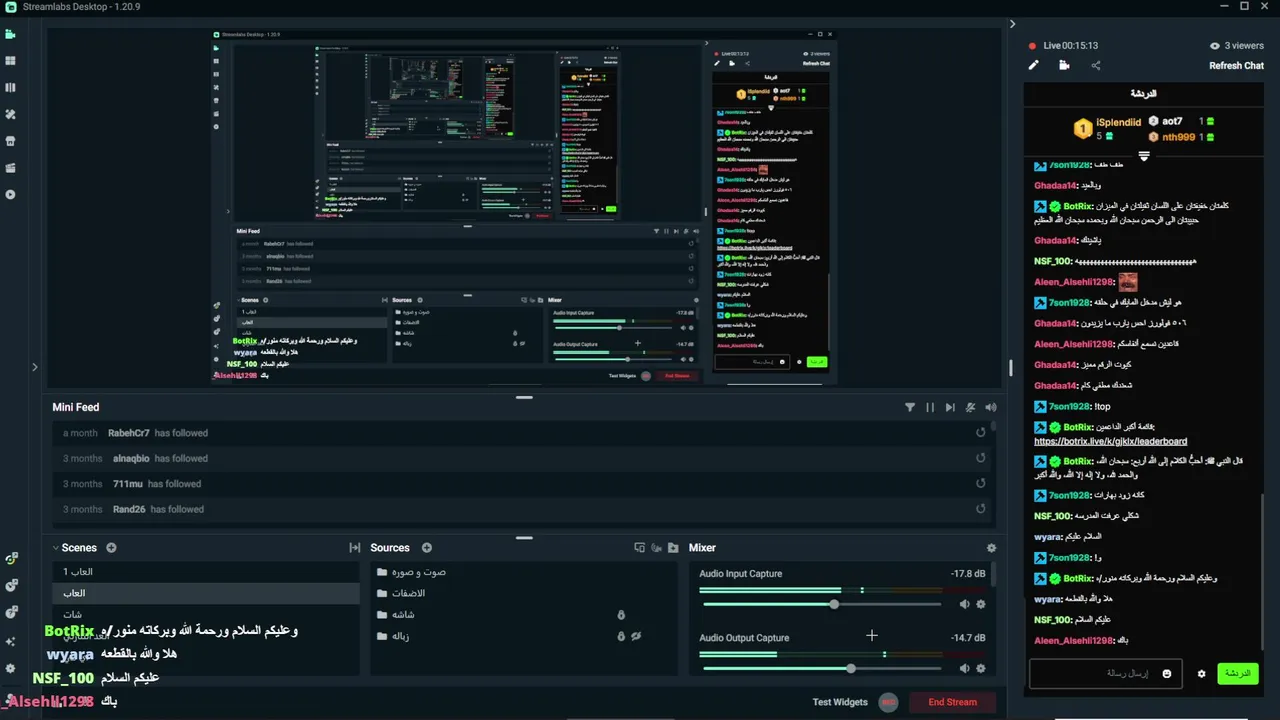Click Refresh Chat
1280x720 pixels.
[x=1236, y=66]
